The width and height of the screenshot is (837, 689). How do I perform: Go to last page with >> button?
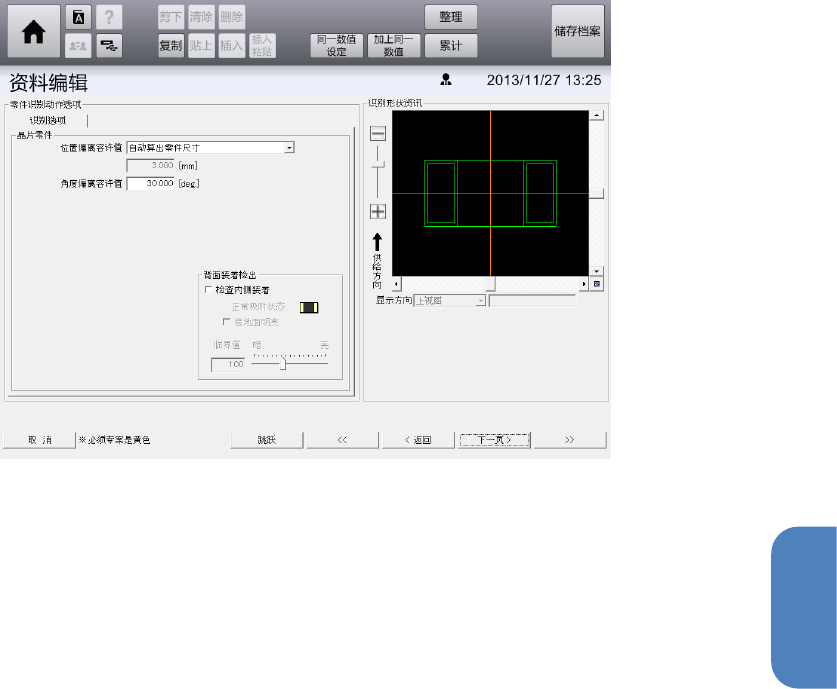coord(570,440)
